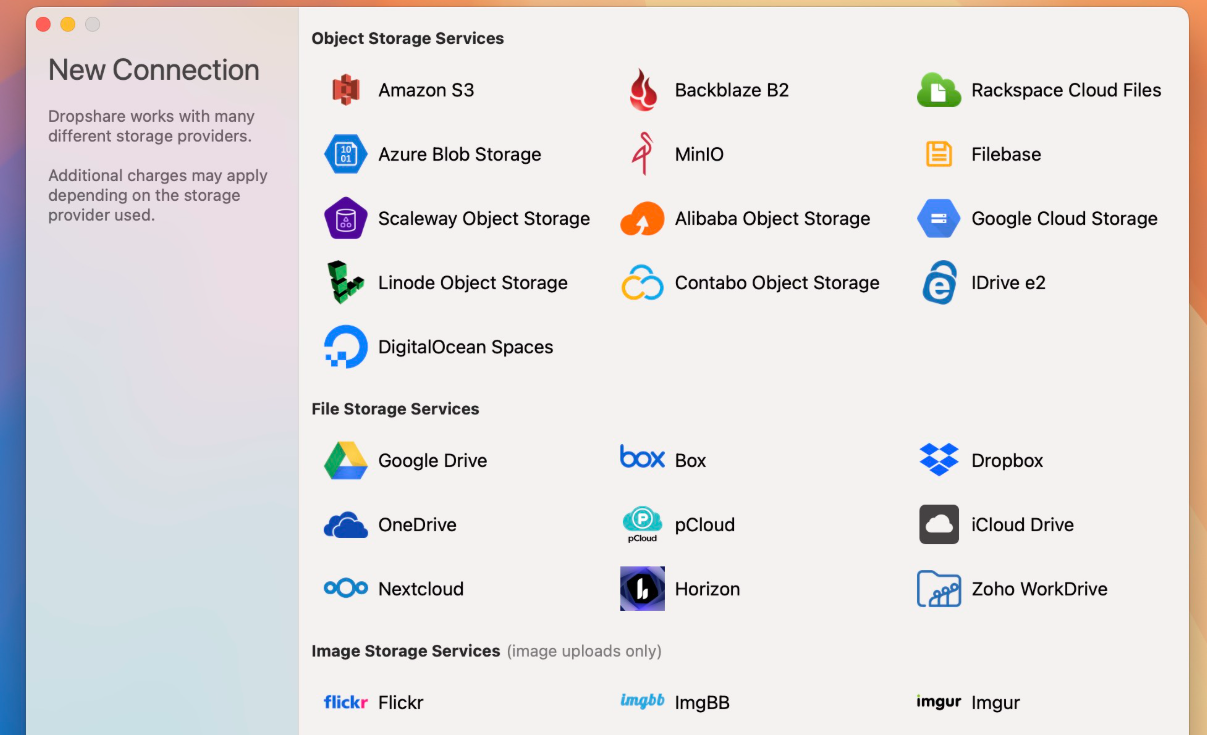1207x735 pixels.
Task: Click the Amazon S3 icon
Action: coord(346,90)
